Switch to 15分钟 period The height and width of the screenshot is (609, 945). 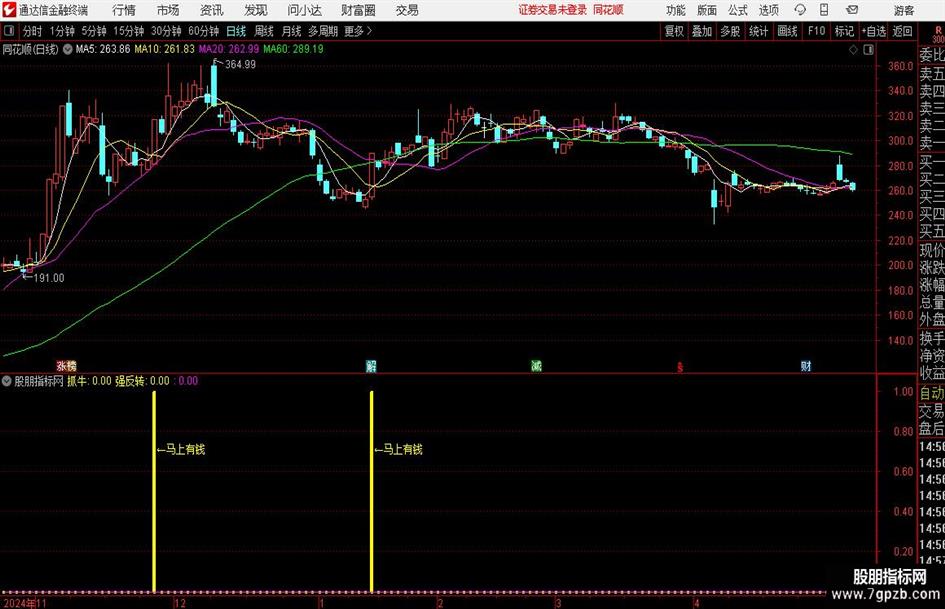tap(129, 31)
